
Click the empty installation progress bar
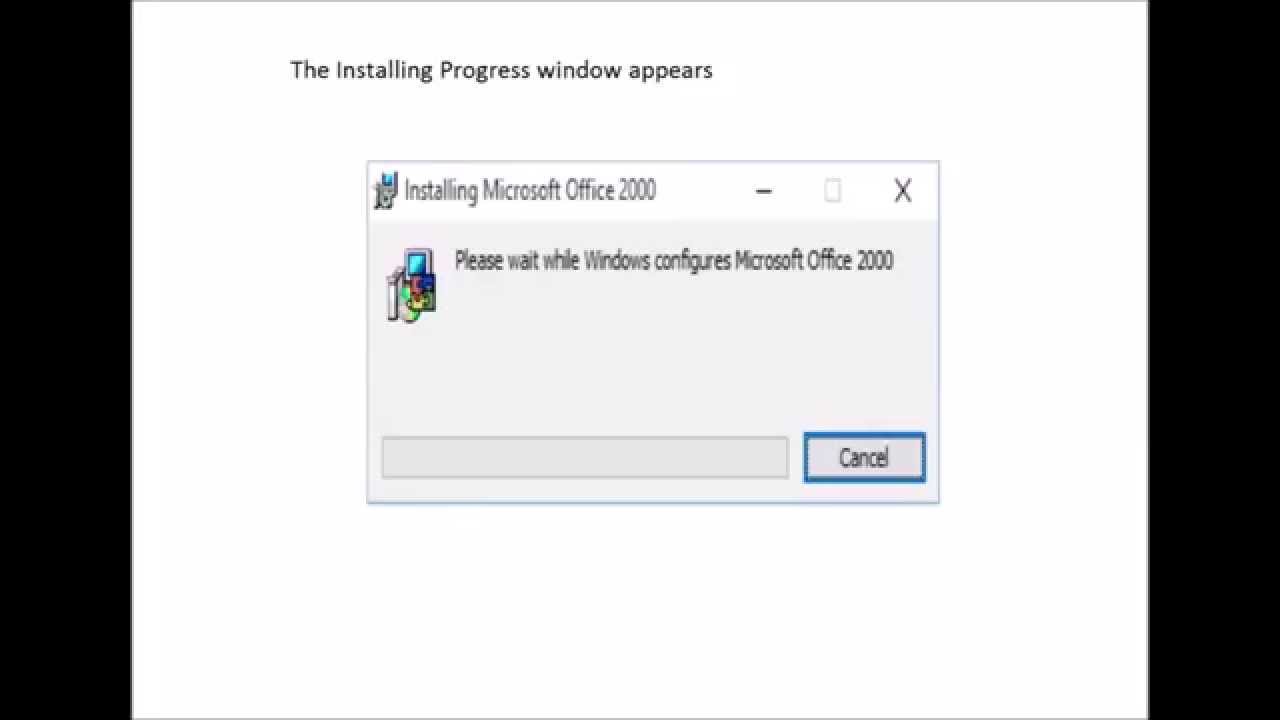585,458
